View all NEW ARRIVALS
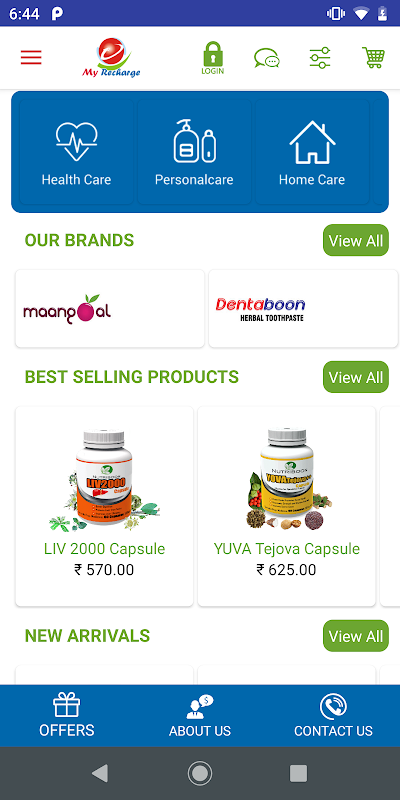This screenshot has width=400, height=800. 356,636
